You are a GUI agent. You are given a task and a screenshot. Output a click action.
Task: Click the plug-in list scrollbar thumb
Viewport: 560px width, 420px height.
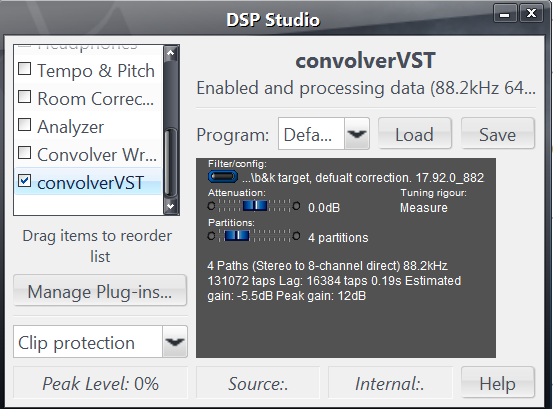pos(171,162)
